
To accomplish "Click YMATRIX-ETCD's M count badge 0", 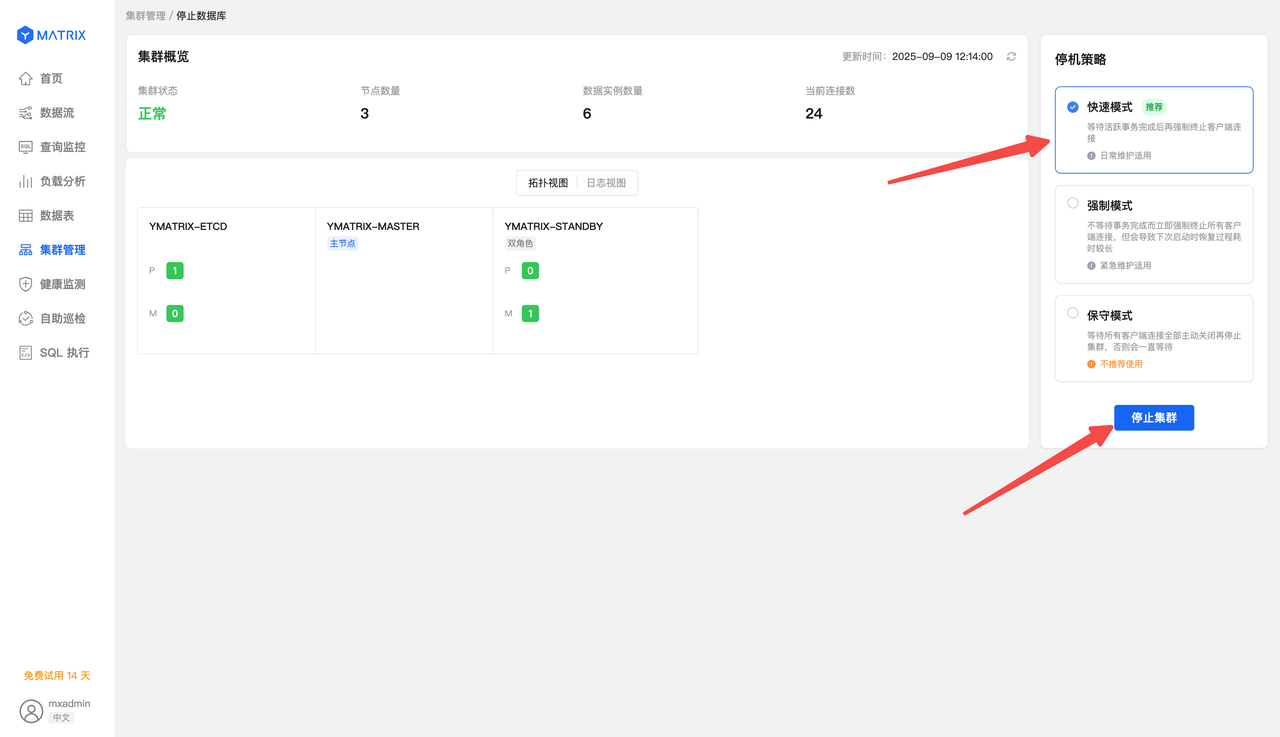I will click(x=175, y=314).
